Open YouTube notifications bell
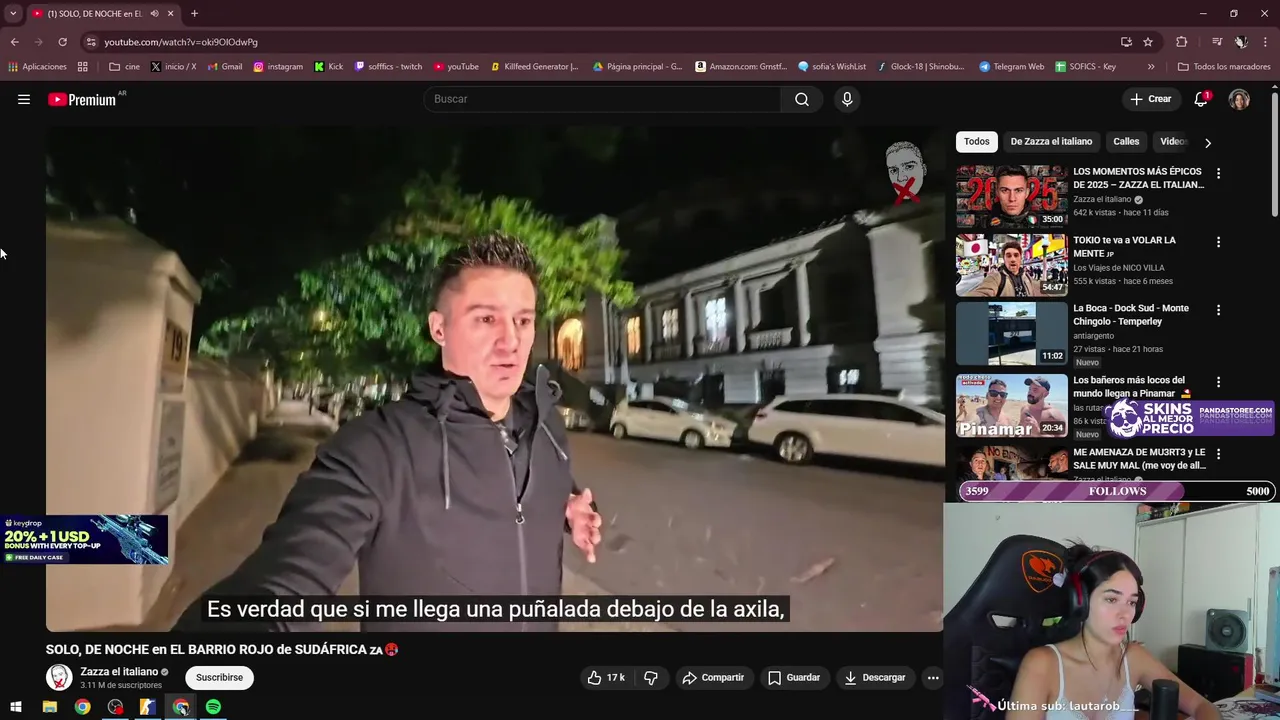 (x=1201, y=99)
